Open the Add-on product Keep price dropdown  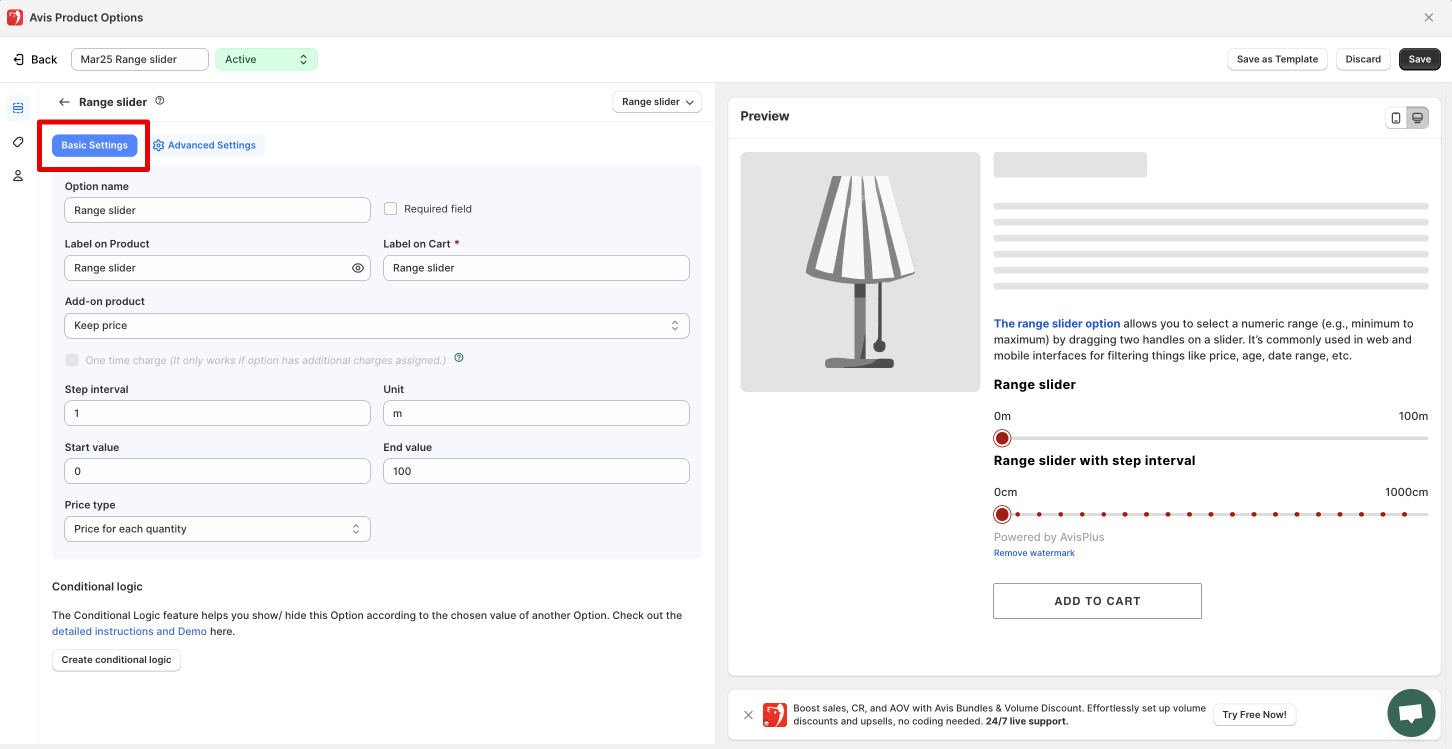pyautogui.click(x=376, y=326)
